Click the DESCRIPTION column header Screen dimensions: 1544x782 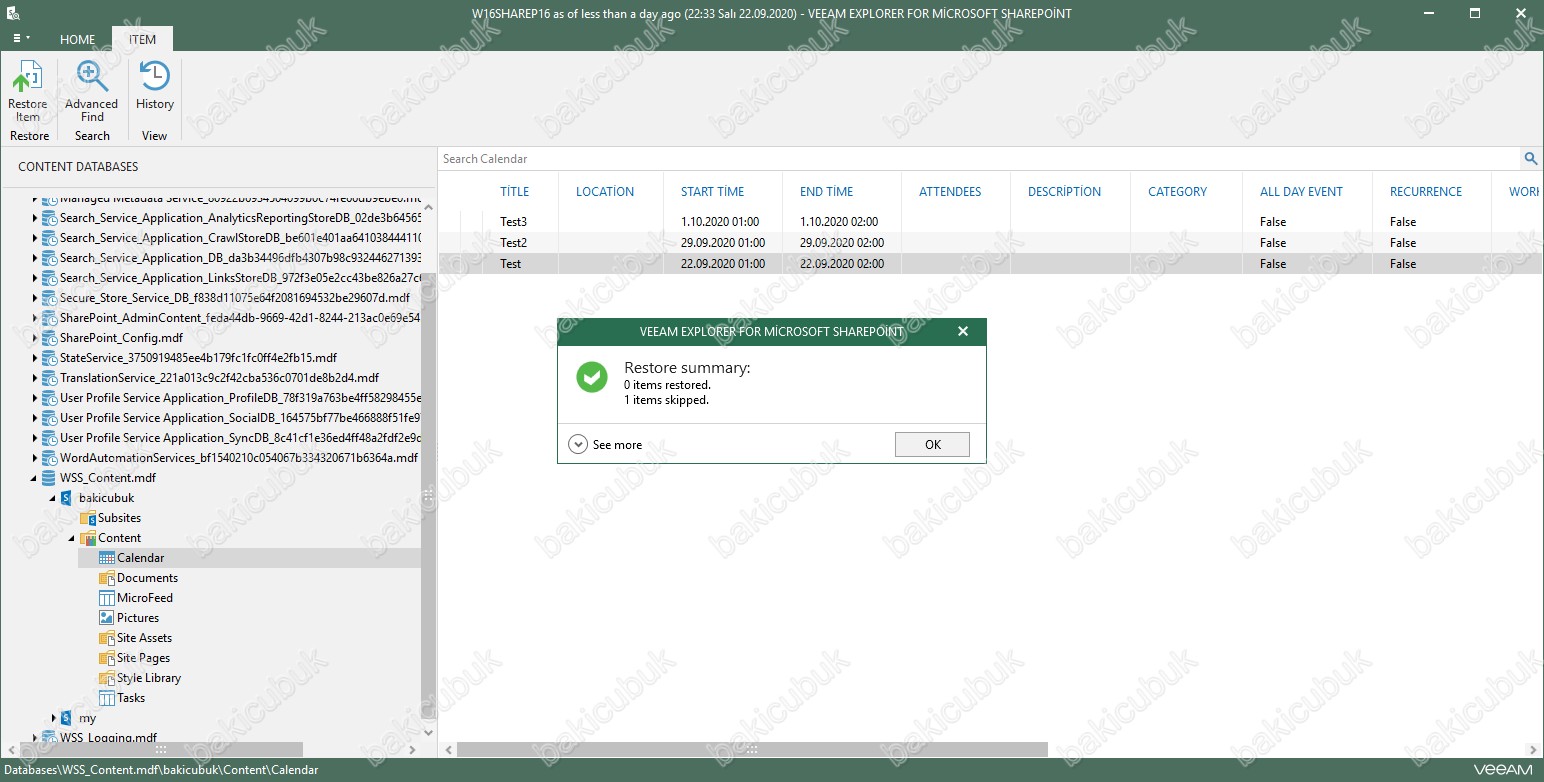1064,191
